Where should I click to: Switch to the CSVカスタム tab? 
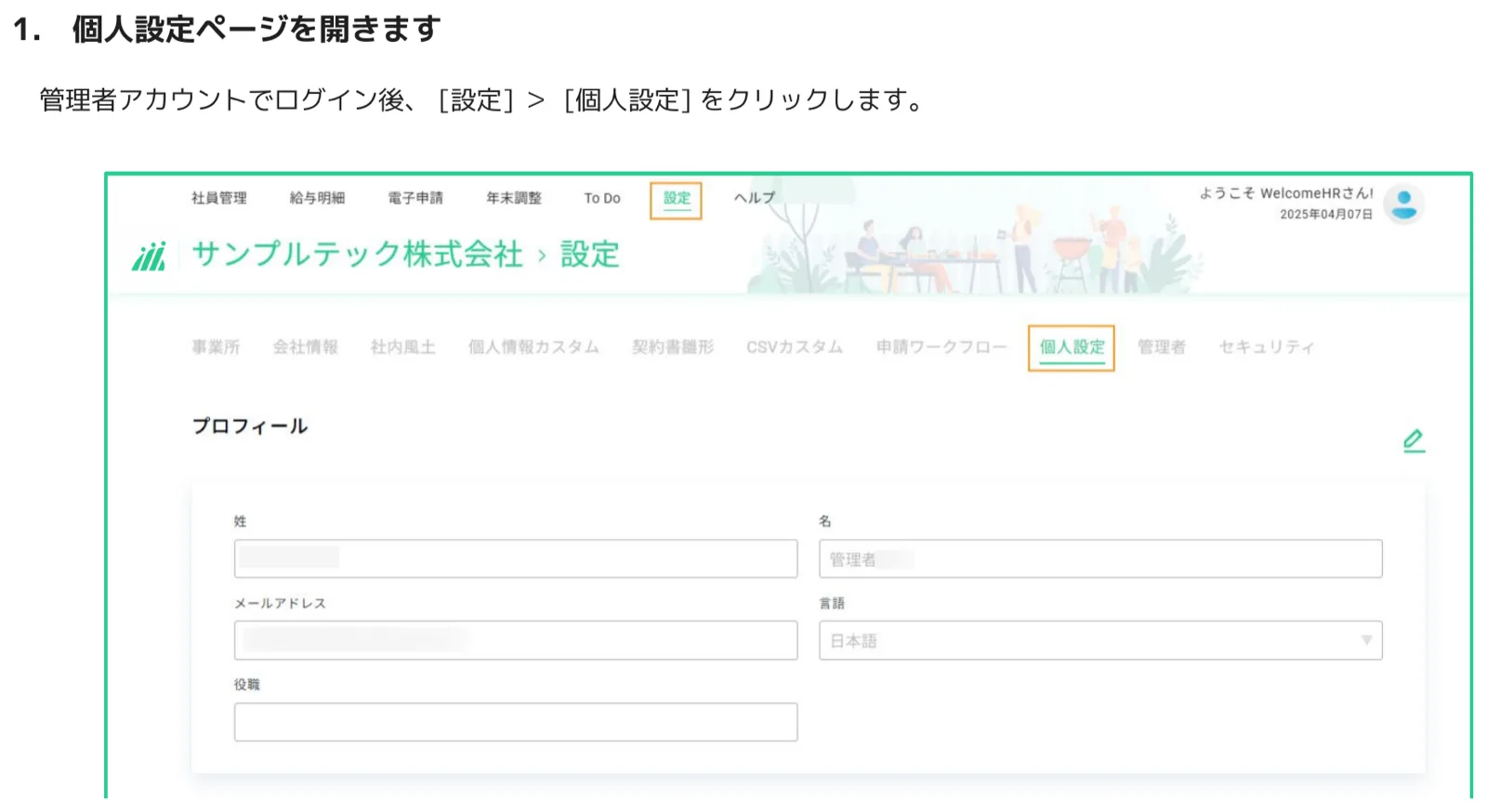[795, 347]
